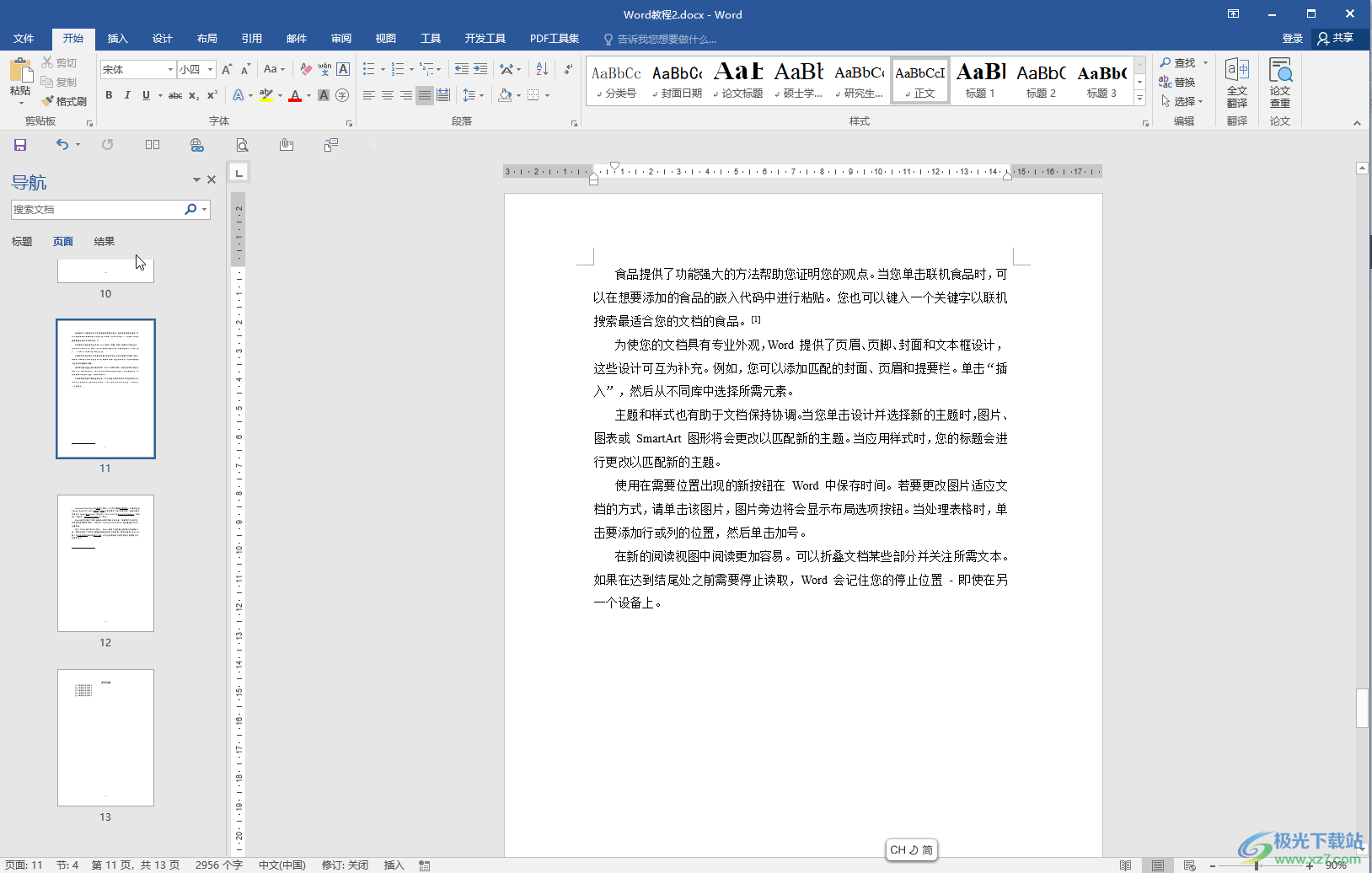Toggle Bold formatting
This screenshot has width=1372, height=873.
point(109,95)
